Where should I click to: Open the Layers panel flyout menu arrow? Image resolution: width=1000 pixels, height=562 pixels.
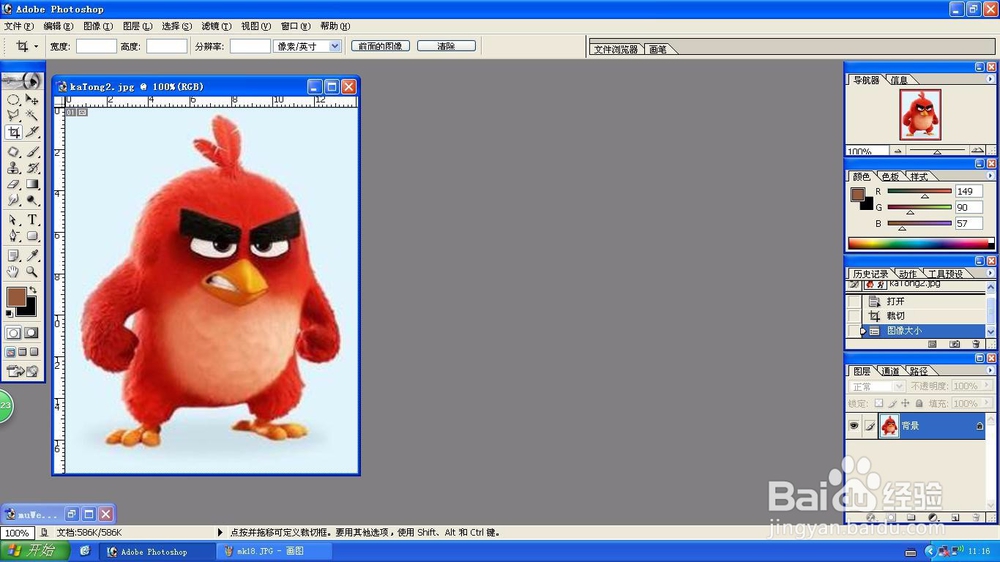click(x=990, y=370)
